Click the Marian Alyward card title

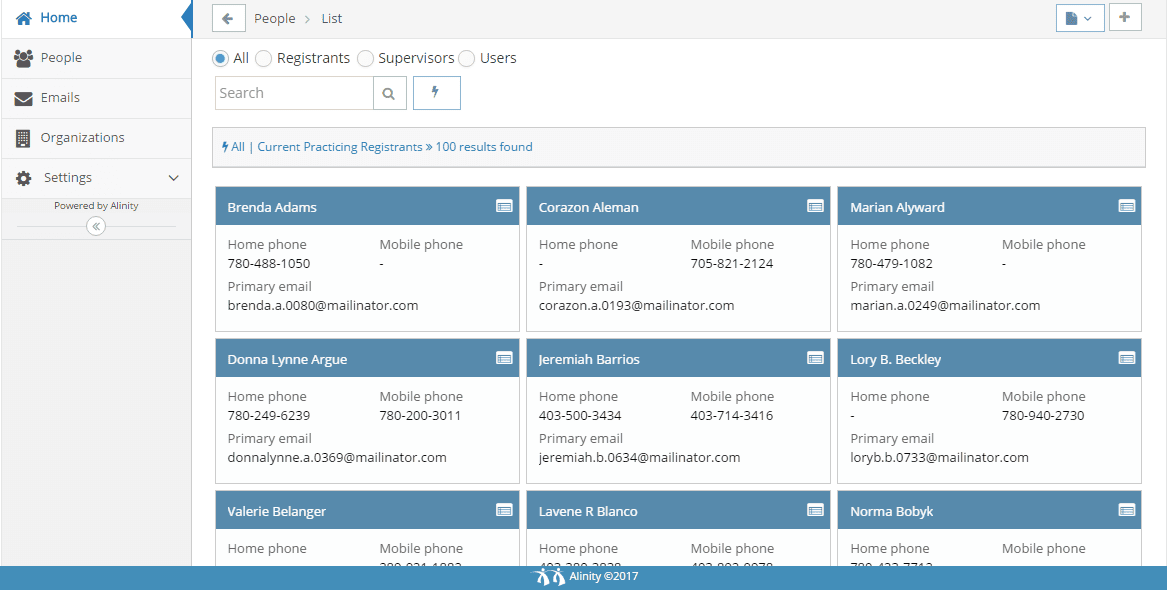[898, 208]
